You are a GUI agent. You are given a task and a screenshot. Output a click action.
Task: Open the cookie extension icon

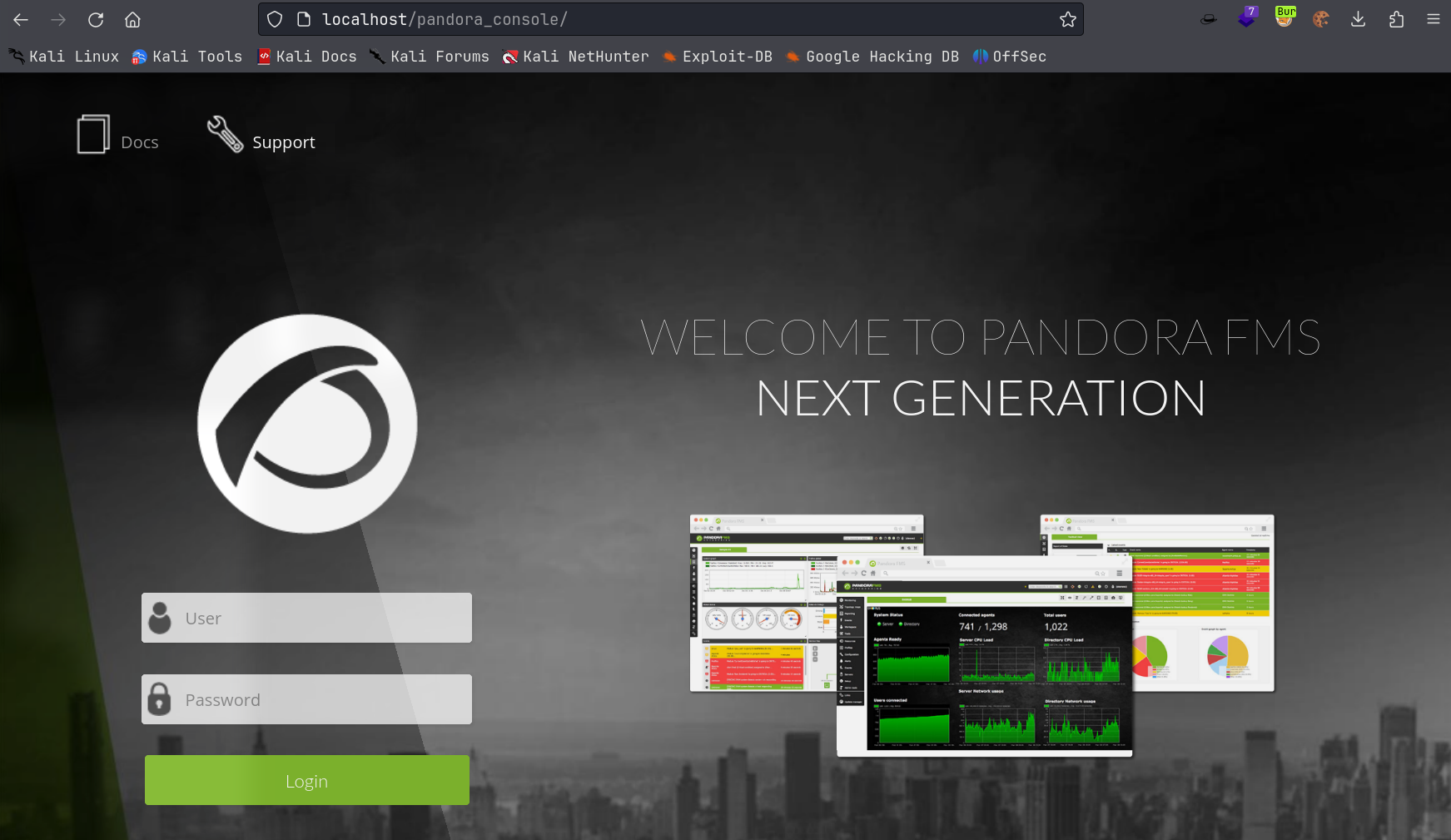(1321, 19)
